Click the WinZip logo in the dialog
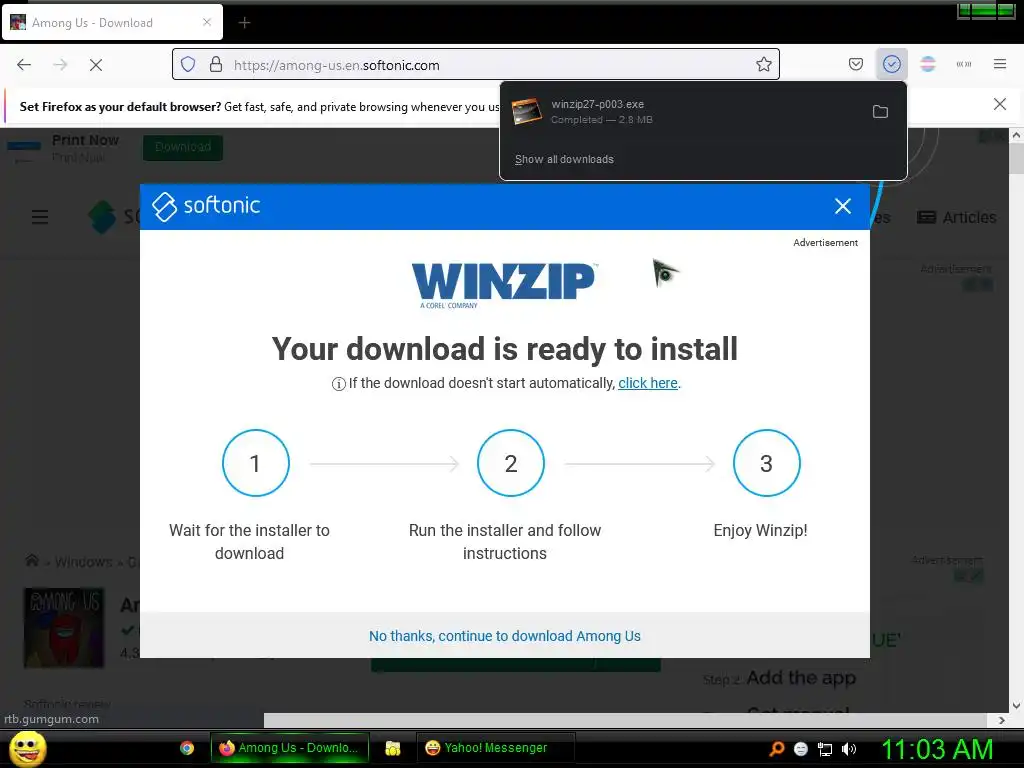 click(x=504, y=285)
